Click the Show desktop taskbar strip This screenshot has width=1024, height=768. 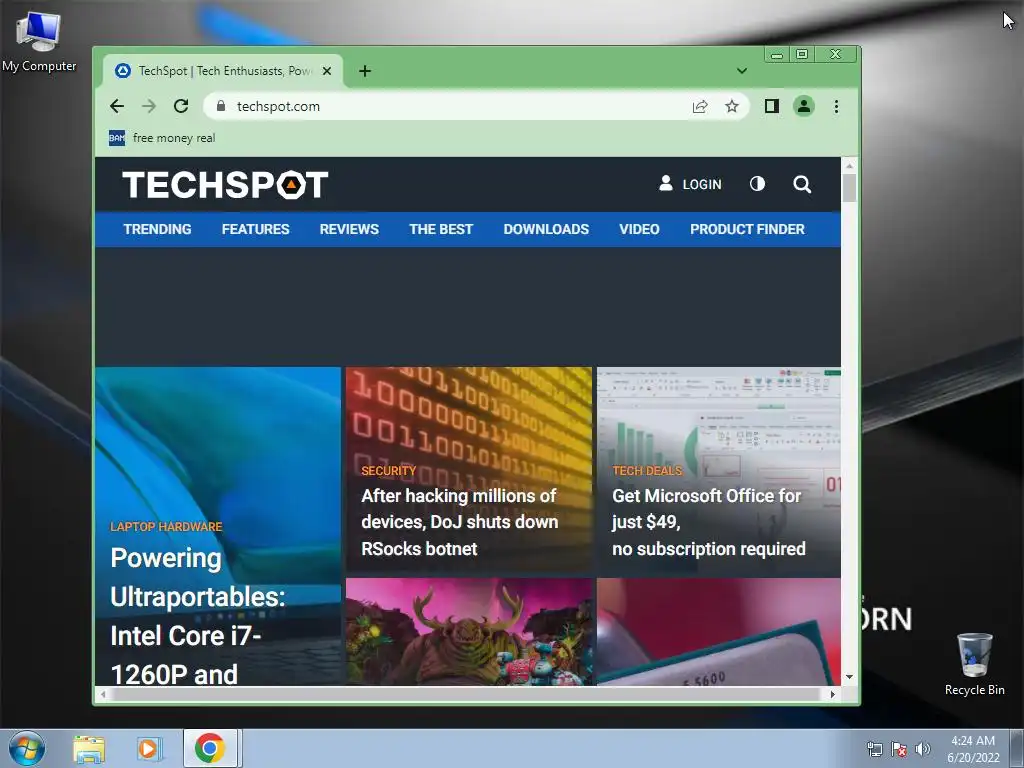click(x=1017, y=748)
